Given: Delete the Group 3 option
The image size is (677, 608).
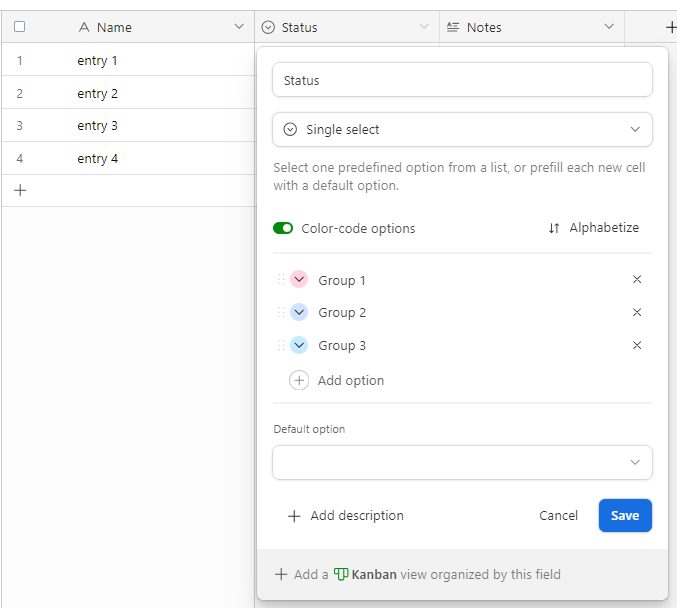Looking at the screenshot, I should pyautogui.click(x=637, y=345).
